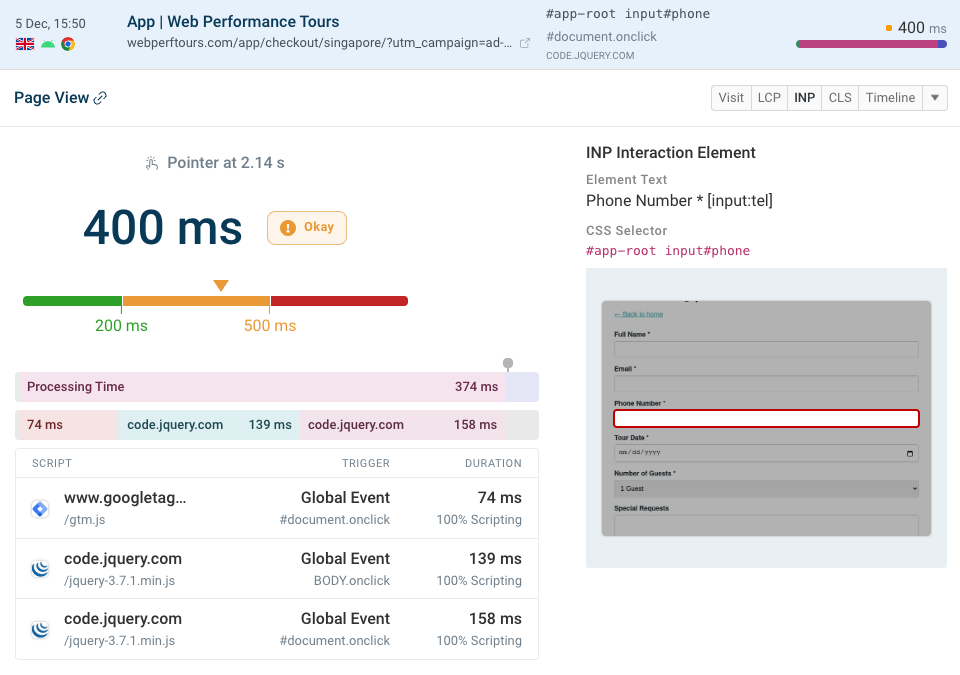Open the dropdown arrow beside Timeline tab
Viewport: 960px width, 675px height.
pyautogui.click(x=934, y=97)
